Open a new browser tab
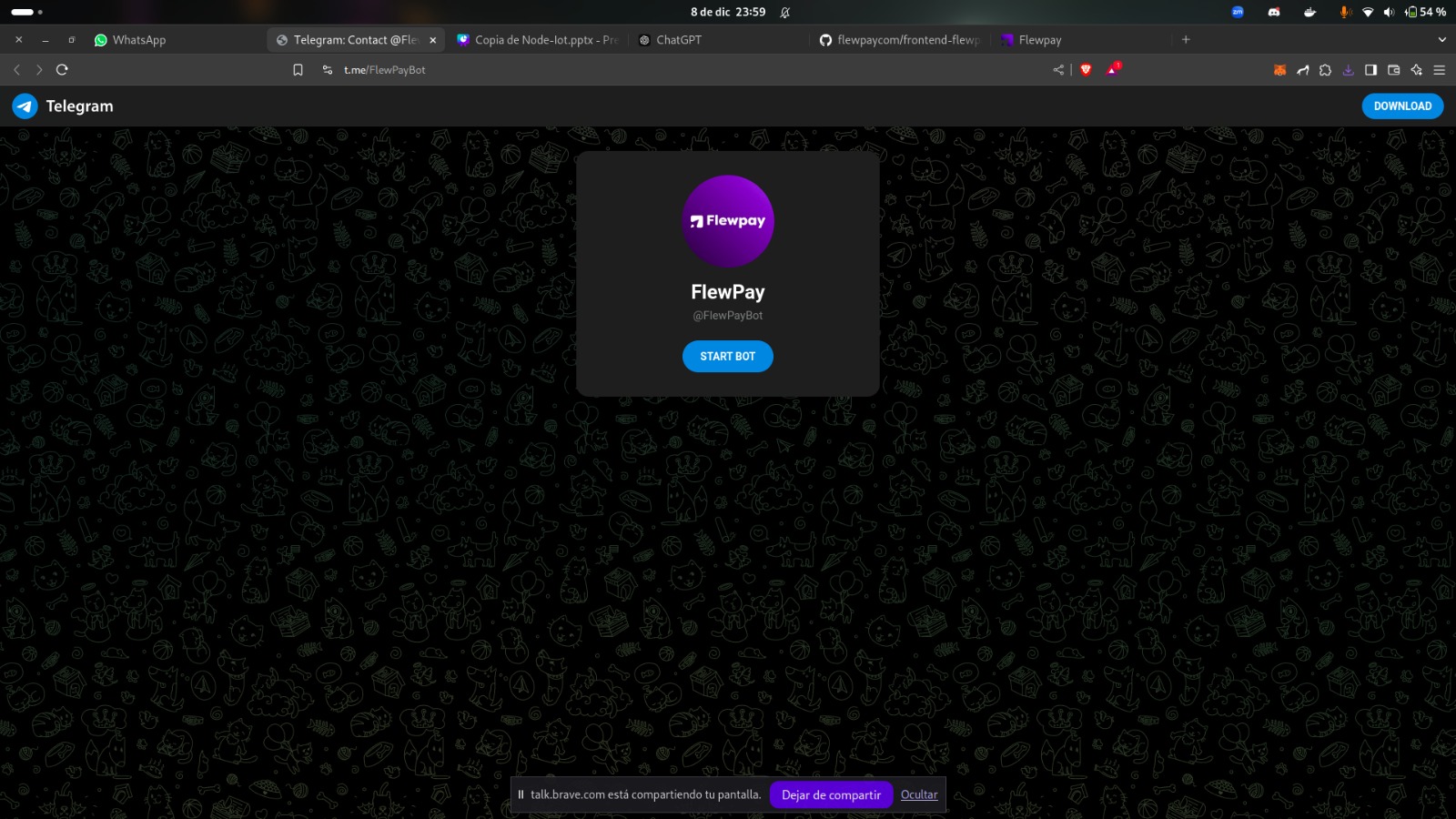The image size is (1456, 819). (x=1186, y=40)
